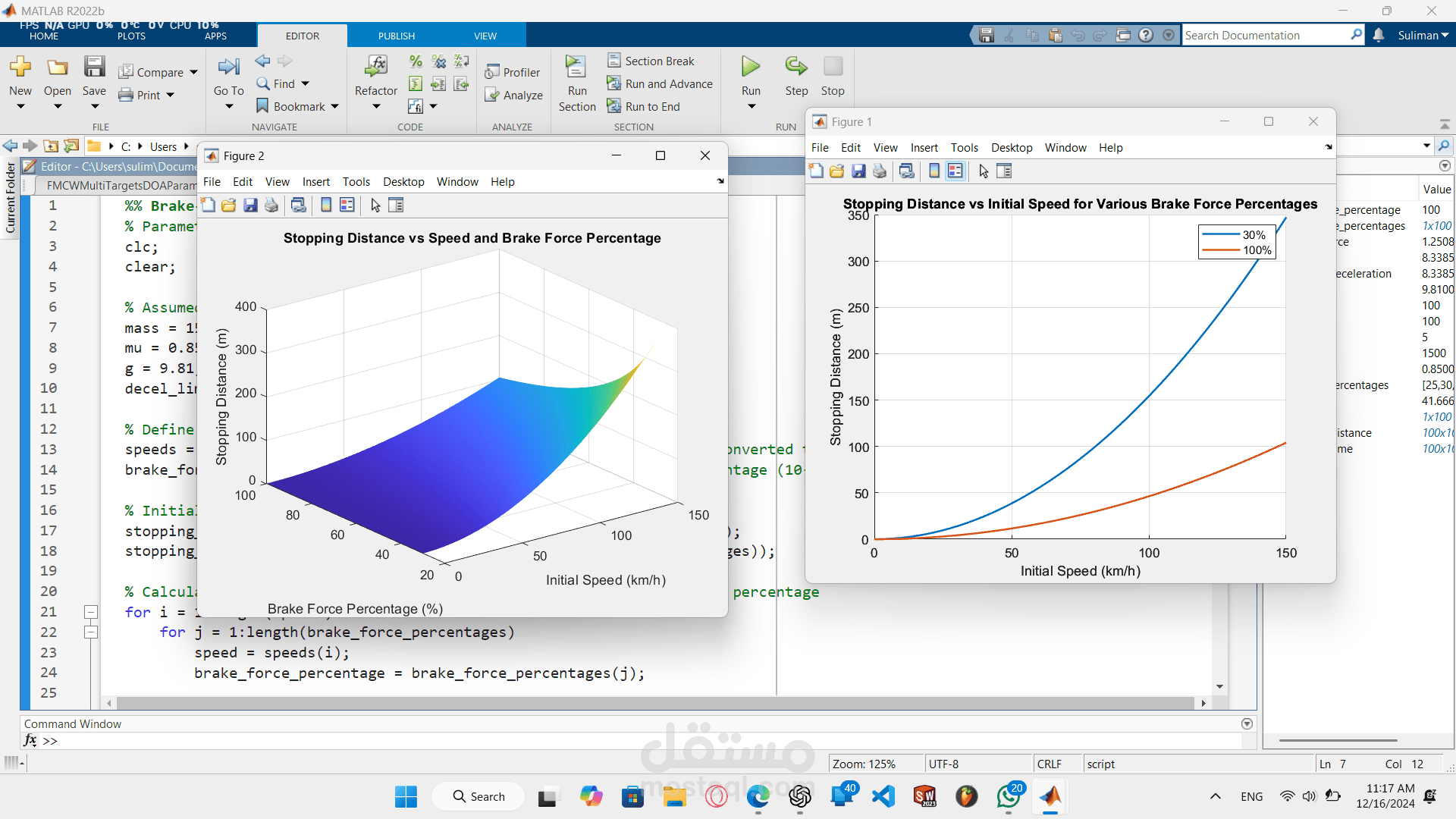1456x819 pixels.
Task: Toggle Insert Colorbar in Figure 2 toolbar
Action: click(x=326, y=206)
